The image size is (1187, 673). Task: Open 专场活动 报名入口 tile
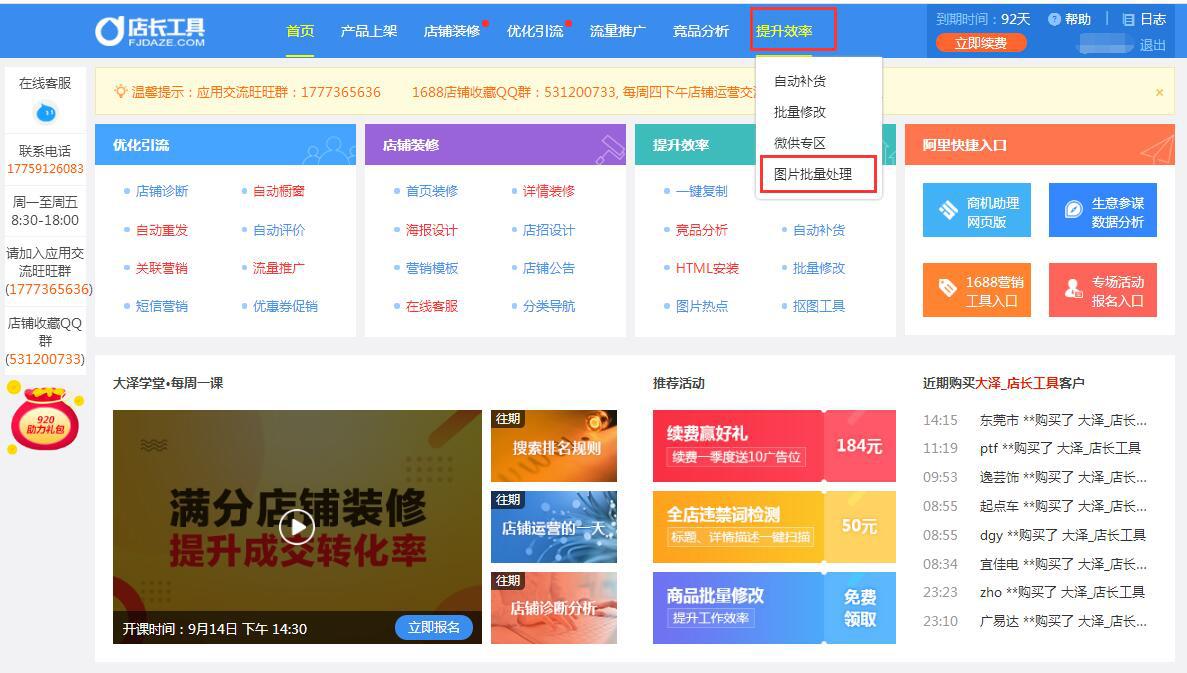pyautogui.click(x=1102, y=290)
